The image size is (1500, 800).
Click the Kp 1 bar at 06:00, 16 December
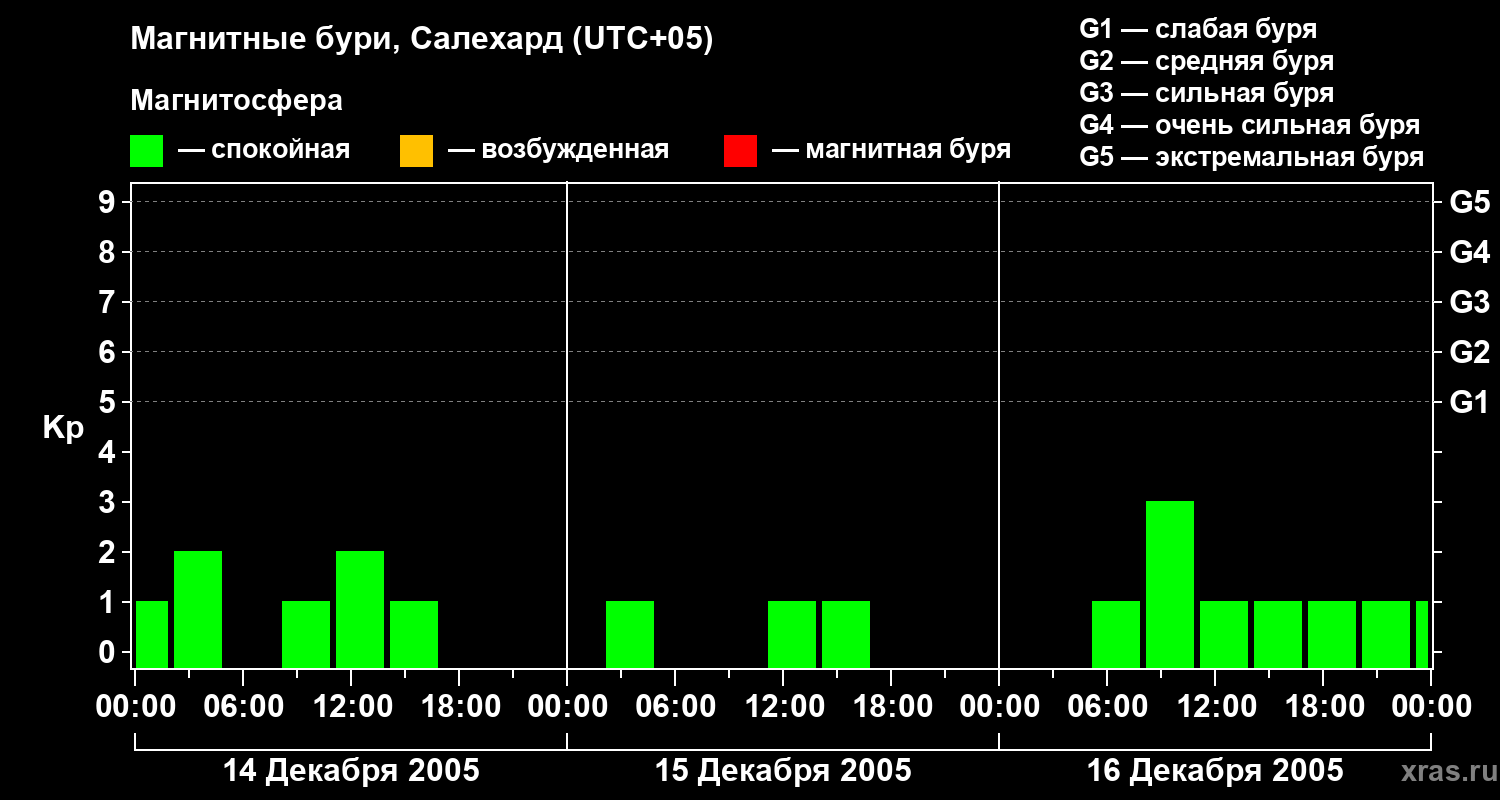click(1116, 634)
